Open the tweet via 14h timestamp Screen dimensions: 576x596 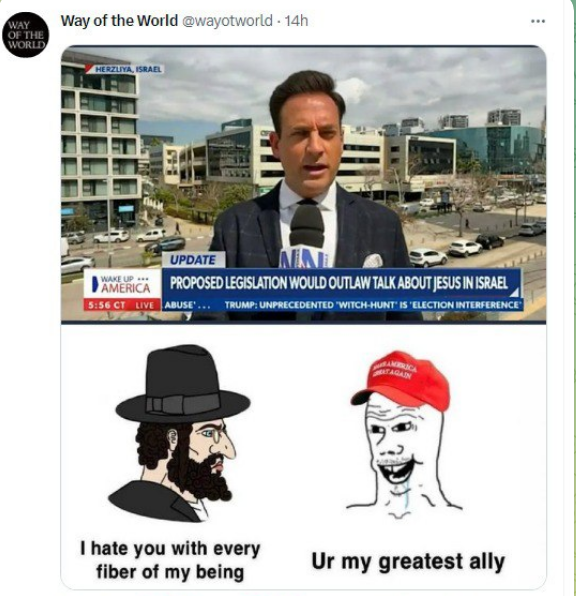click(x=297, y=21)
